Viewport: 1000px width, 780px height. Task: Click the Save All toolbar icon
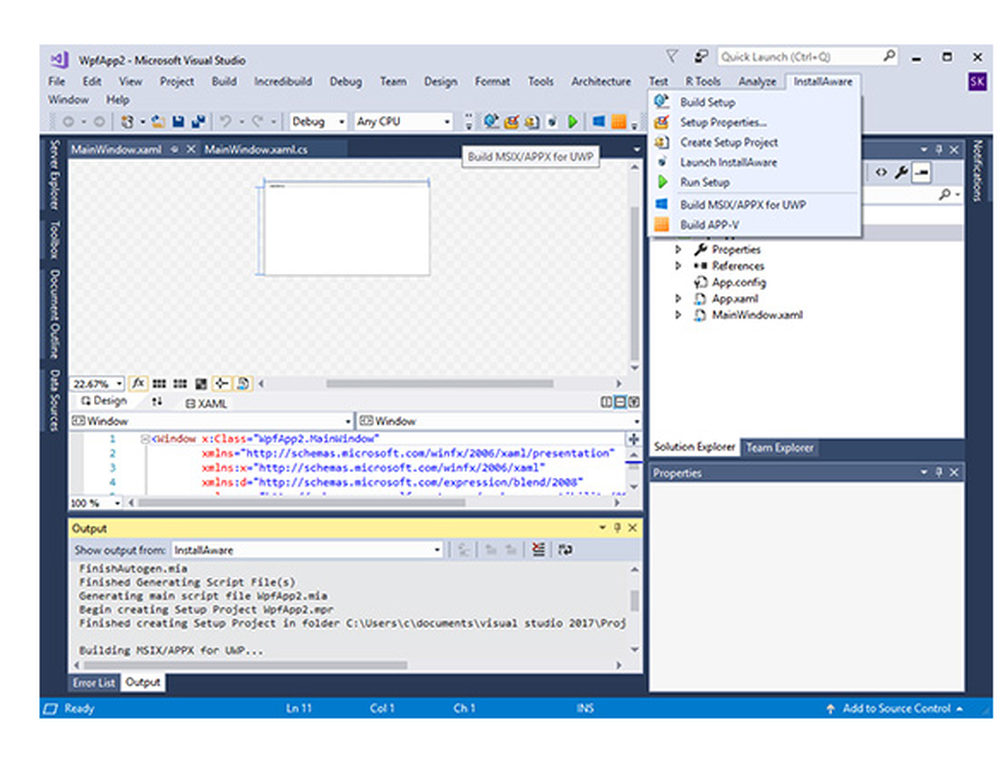[198, 121]
